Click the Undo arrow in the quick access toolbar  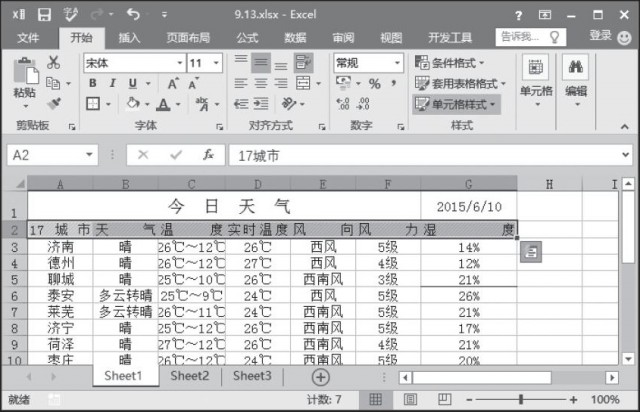tap(133, 15)
